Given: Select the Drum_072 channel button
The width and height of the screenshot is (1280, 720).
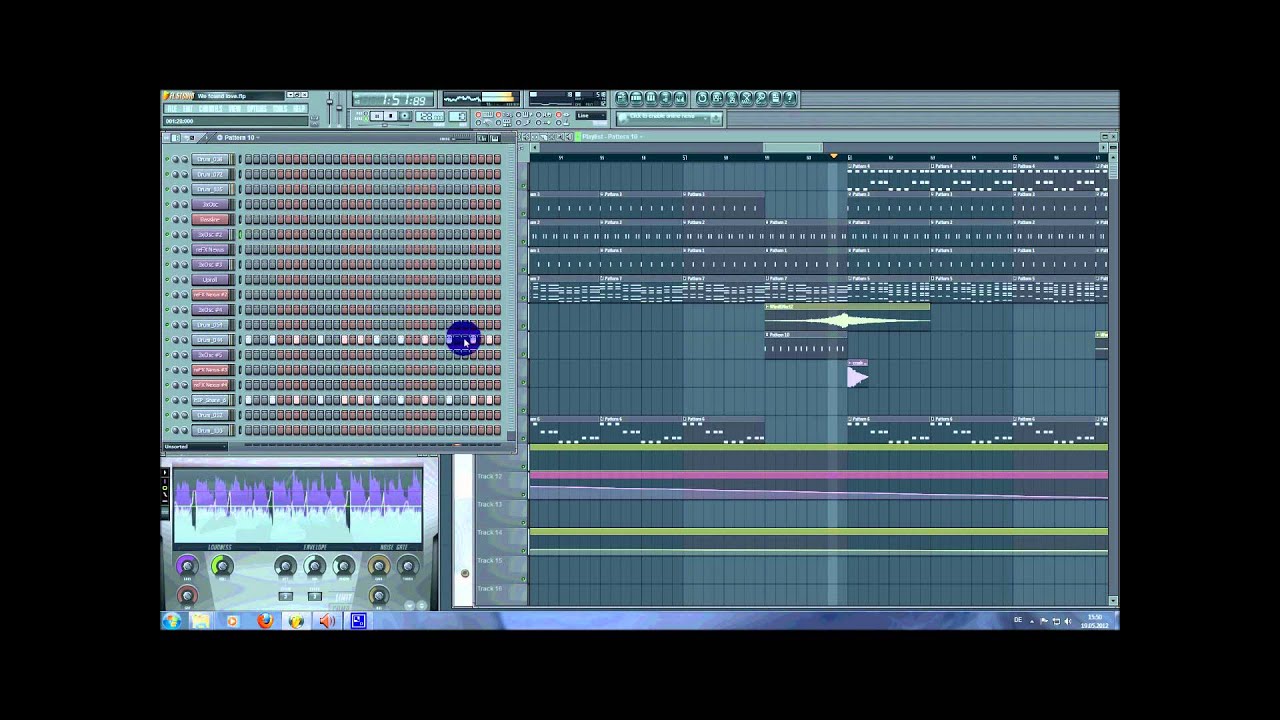Looking at the screenshot, I should (210, 174).
